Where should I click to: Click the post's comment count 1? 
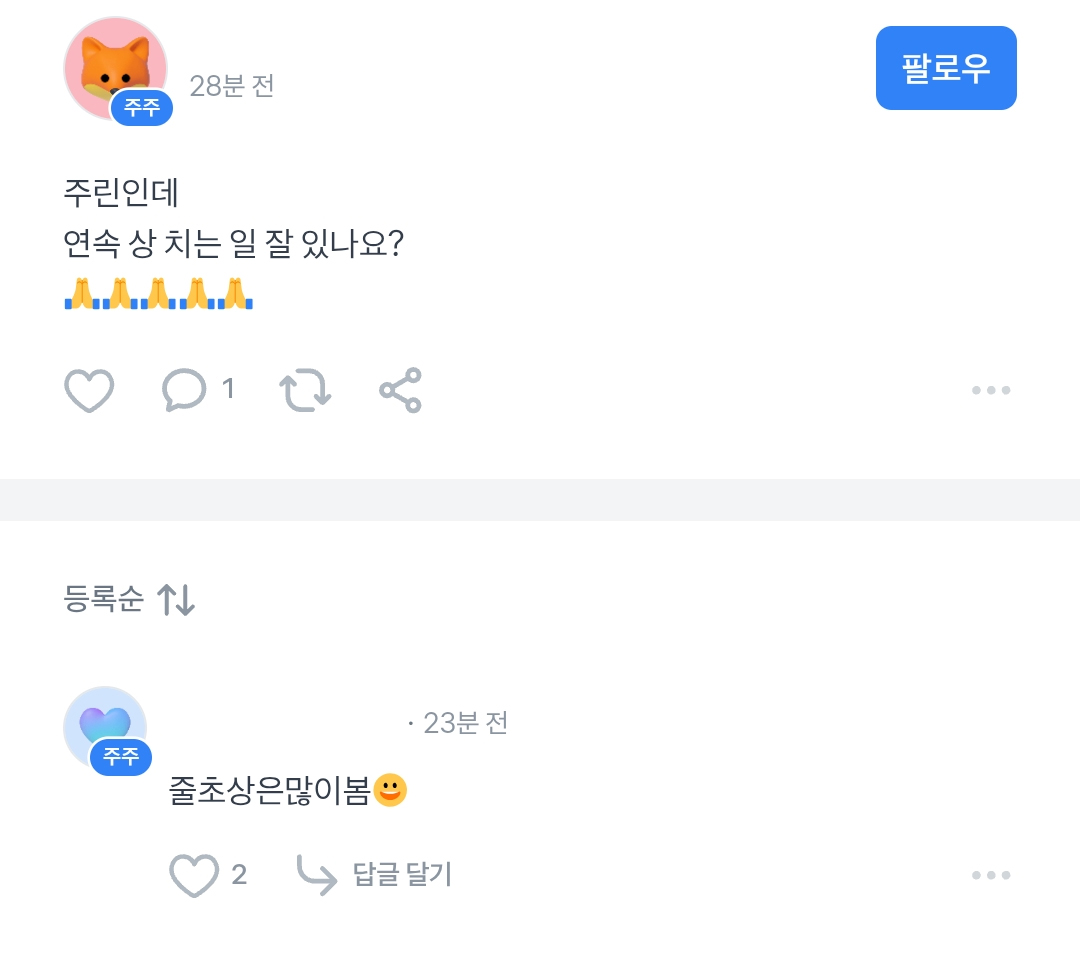point(228,389)
